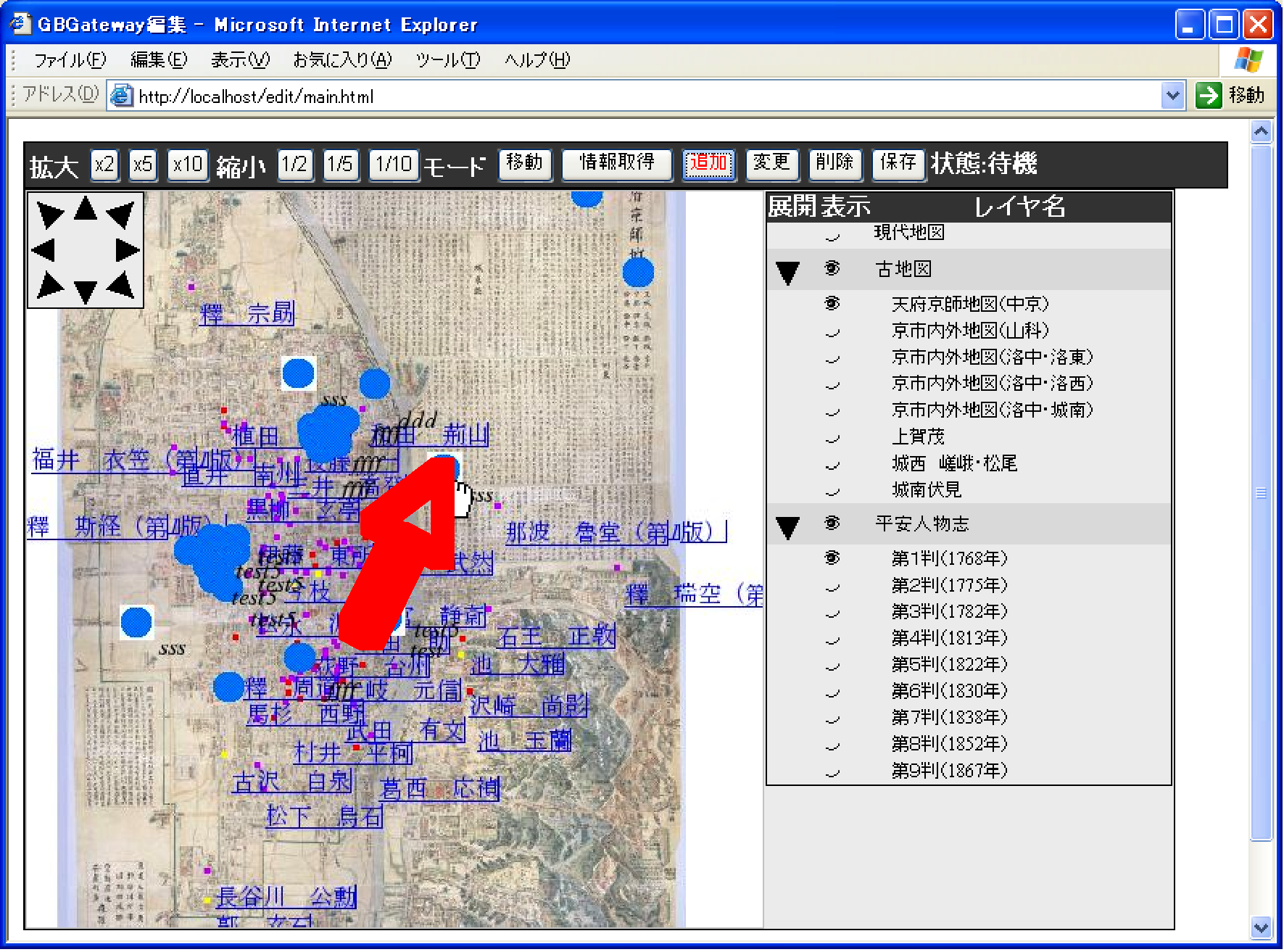Select 京市内外地図(洛中・洛東) layer name
This screenshot has width=1284, height=952.
point(992,357)
